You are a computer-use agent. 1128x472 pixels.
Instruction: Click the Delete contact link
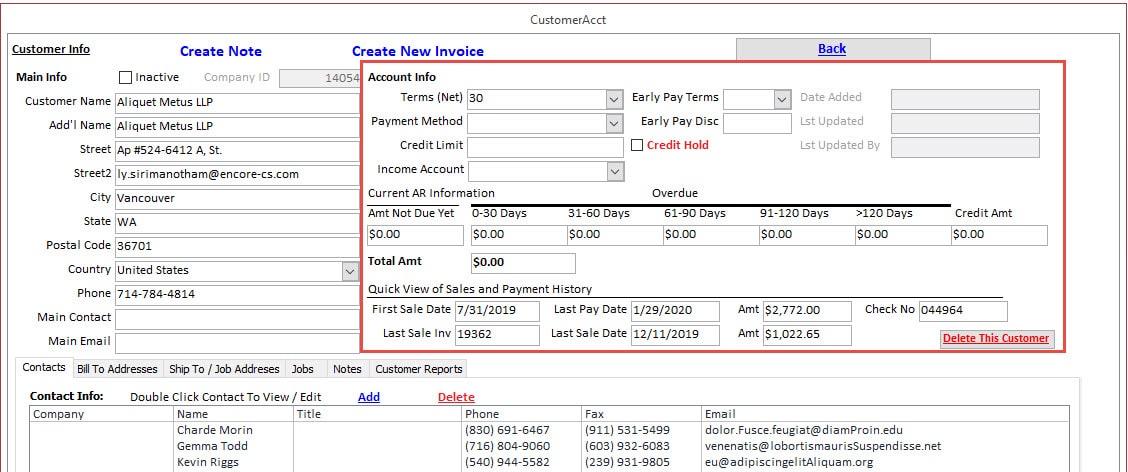456,397
